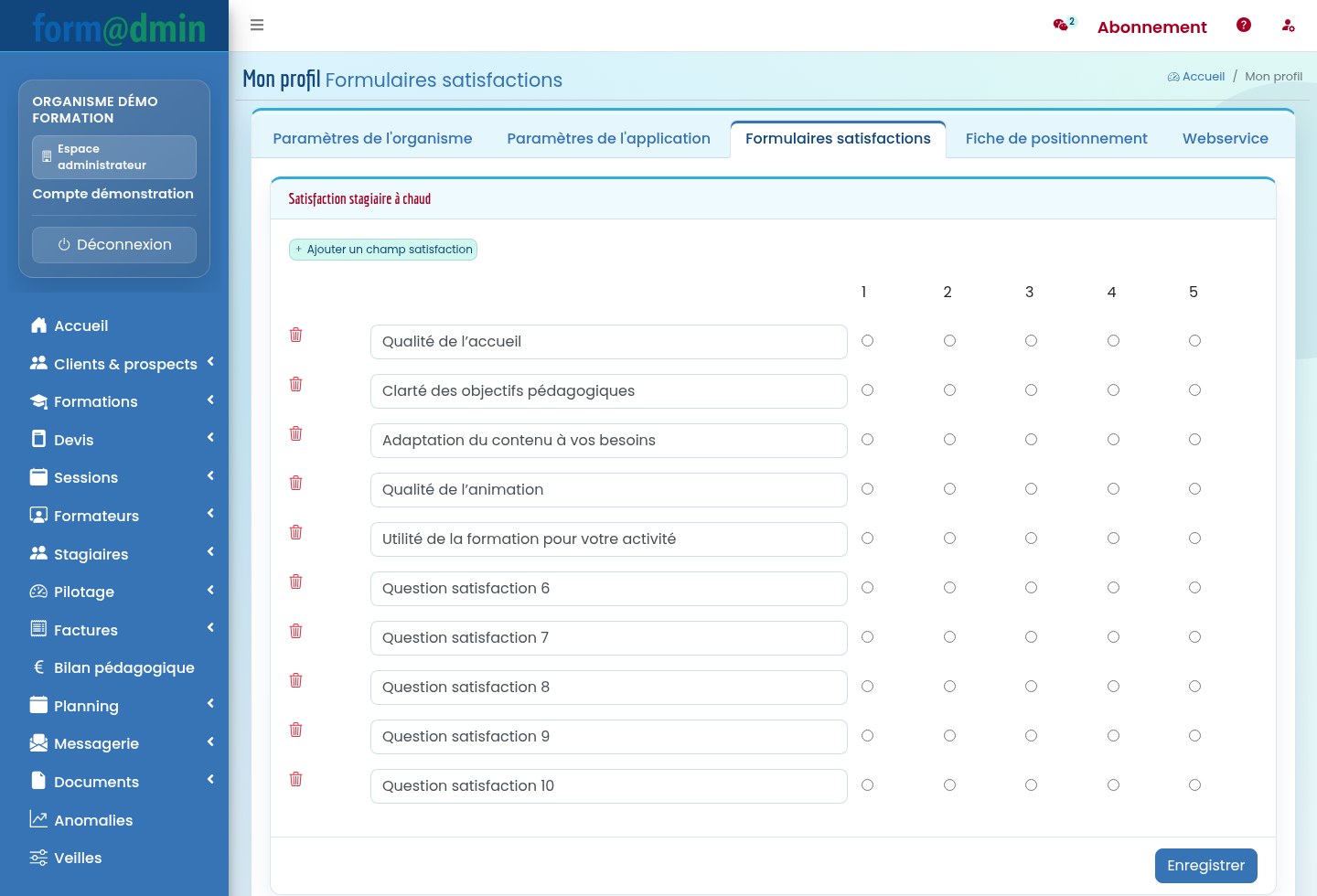Click the Accueil home icon in sidebar
Image resolution: width=1317 pixels, height=896 pixels.
38,325
